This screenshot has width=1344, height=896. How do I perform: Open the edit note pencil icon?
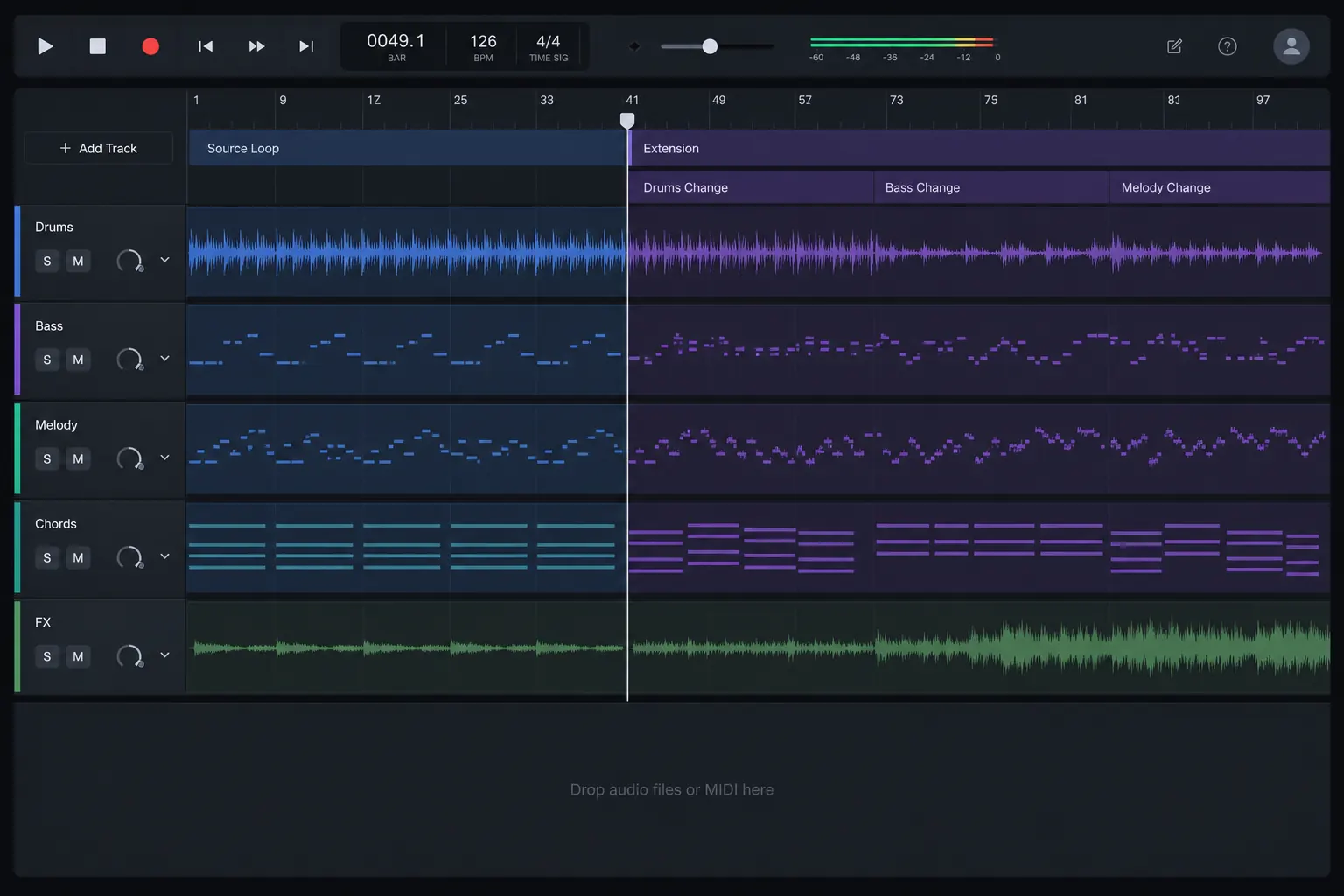[x=1174, y=46]
